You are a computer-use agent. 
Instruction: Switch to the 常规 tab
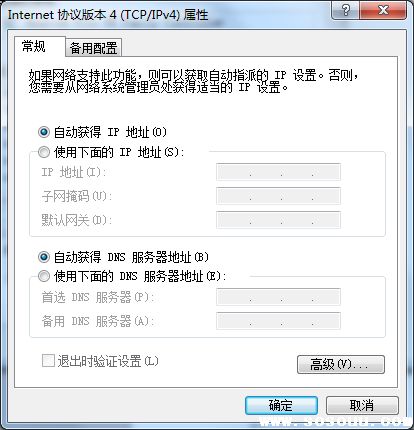pos(34,46)
